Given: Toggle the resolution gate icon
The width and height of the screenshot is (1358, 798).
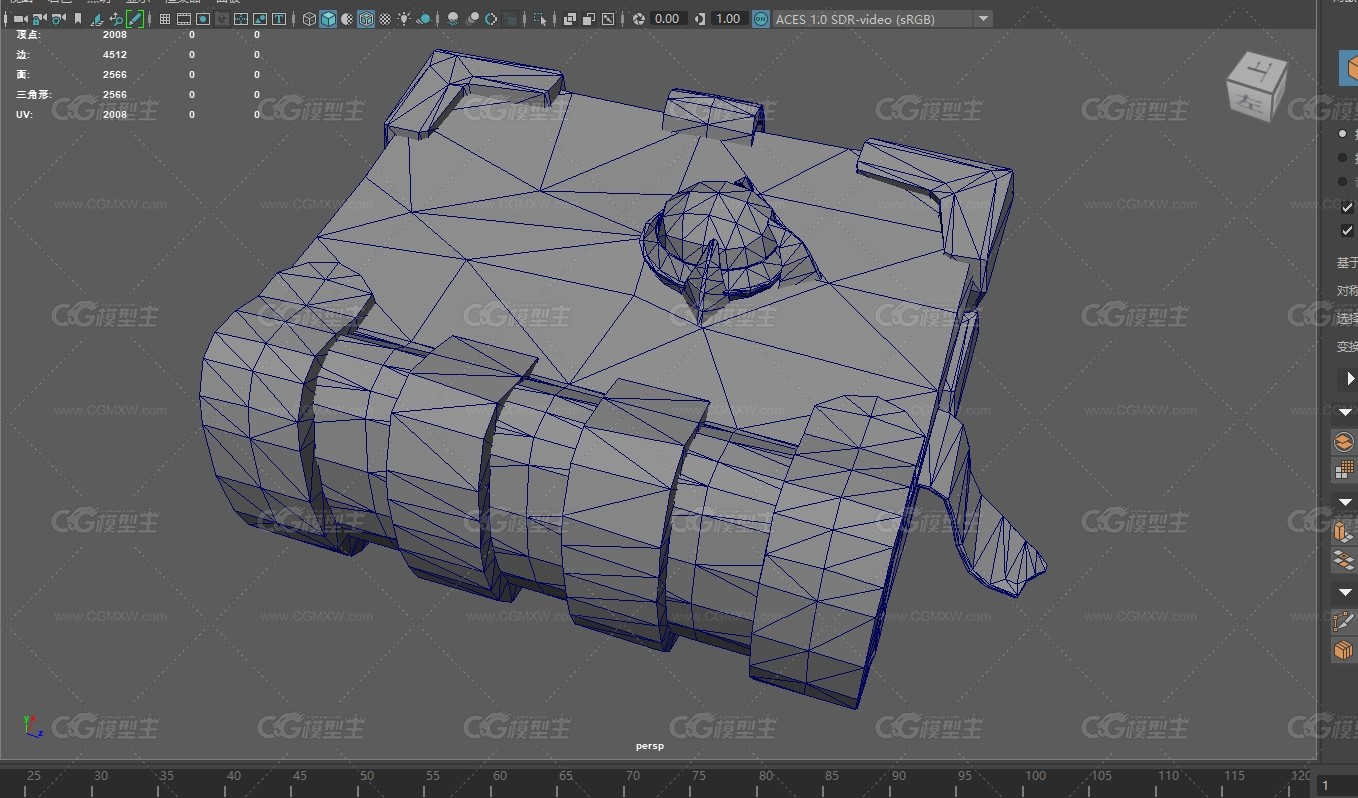Looking at the screenshot, I should 203,19.
